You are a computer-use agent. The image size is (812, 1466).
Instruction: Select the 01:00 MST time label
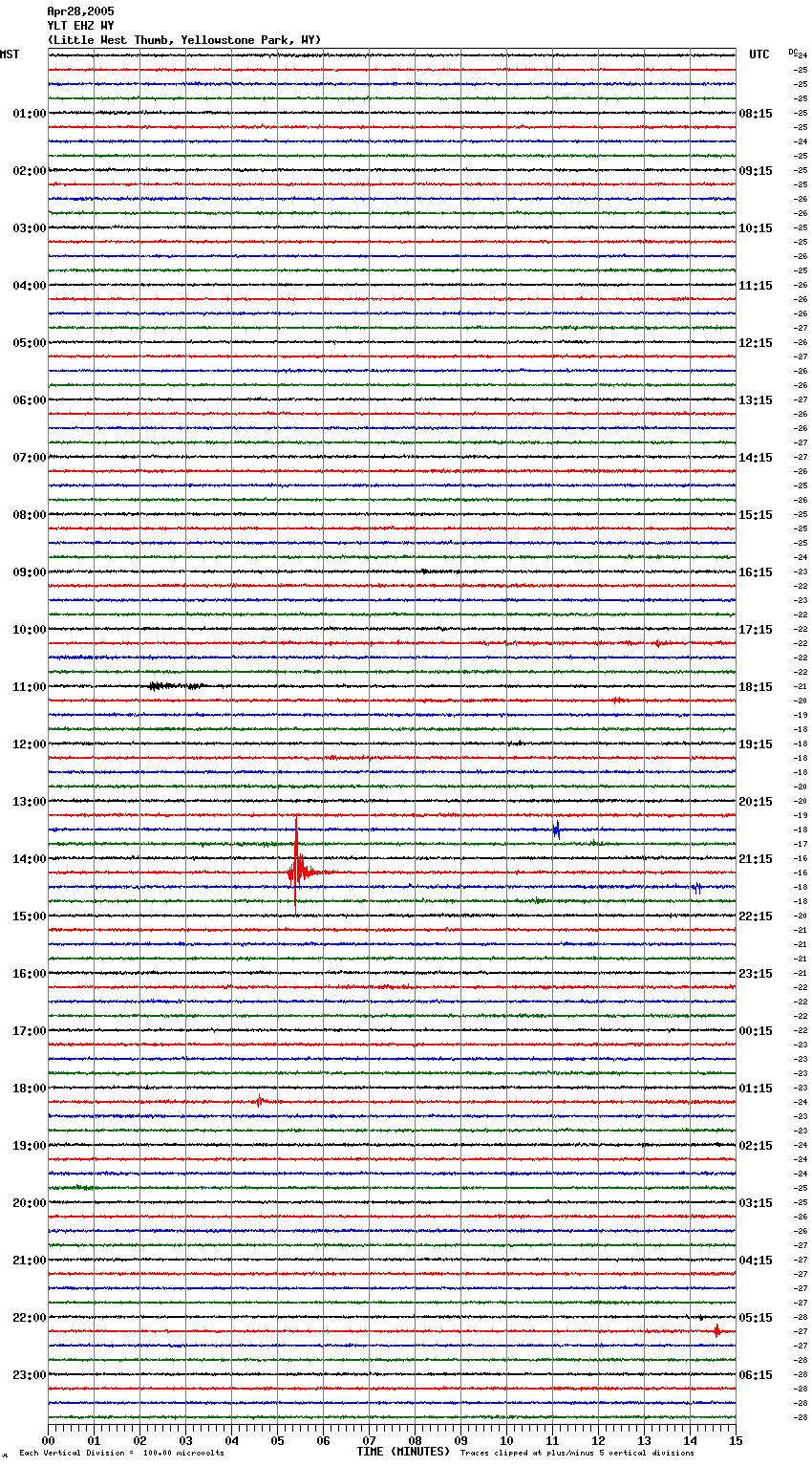point(30,114)
